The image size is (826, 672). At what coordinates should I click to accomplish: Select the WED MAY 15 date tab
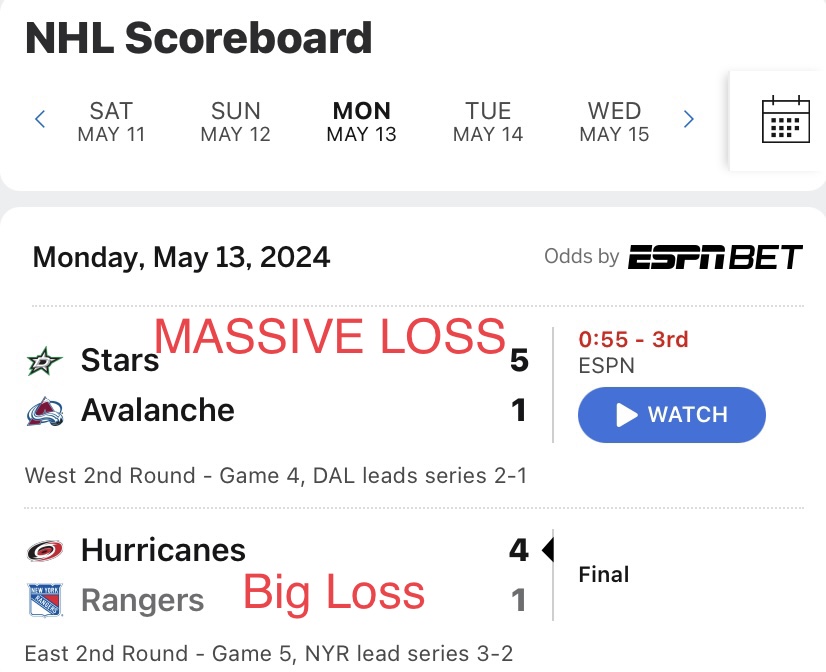click(614, 122)
